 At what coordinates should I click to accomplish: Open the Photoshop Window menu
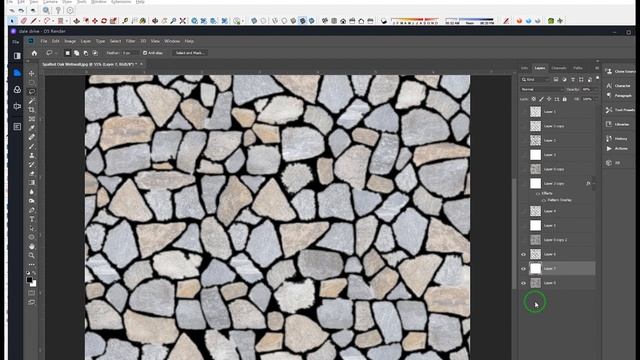point(172,41)
